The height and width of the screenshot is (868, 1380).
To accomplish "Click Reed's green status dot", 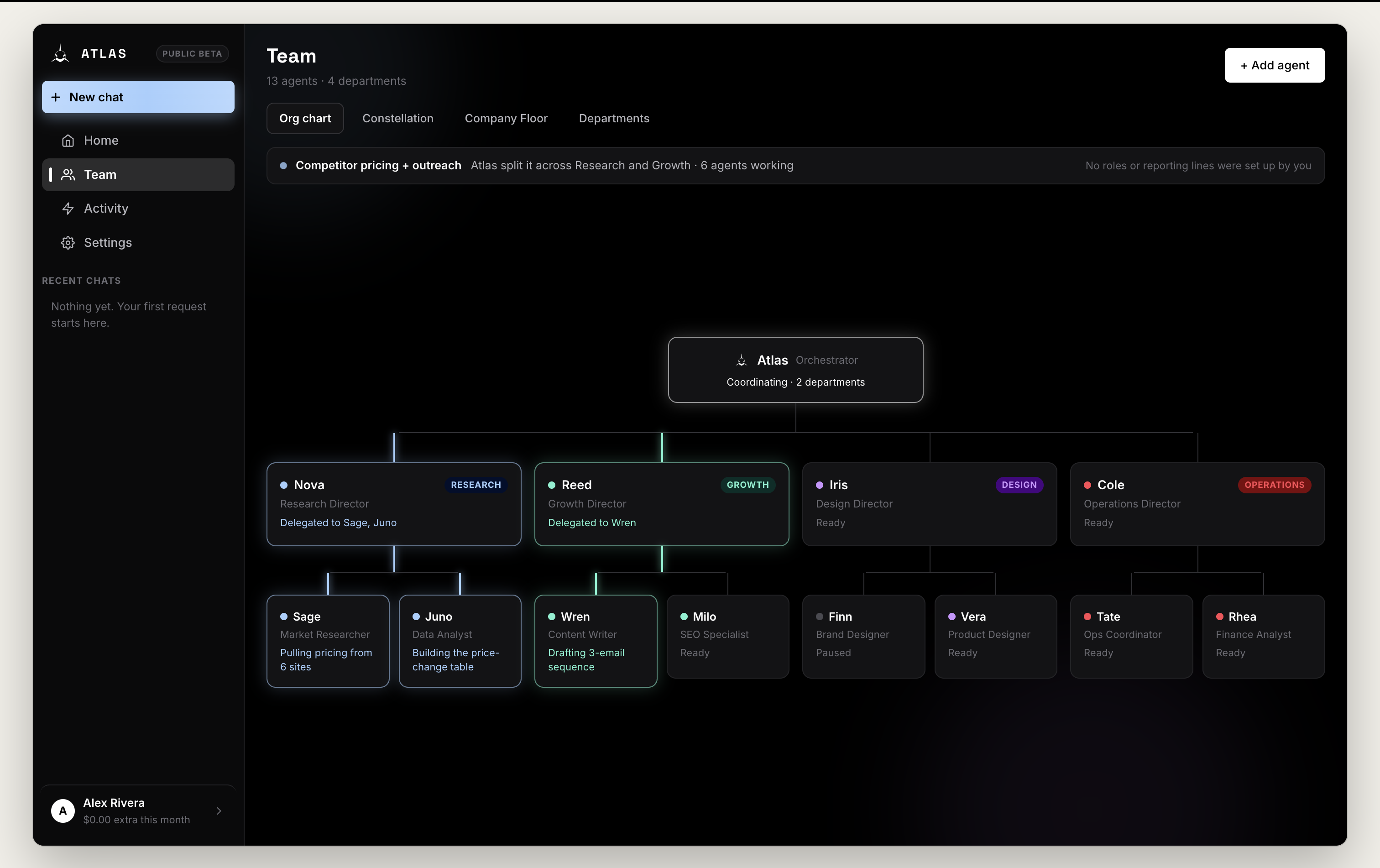I will [551, 485].
